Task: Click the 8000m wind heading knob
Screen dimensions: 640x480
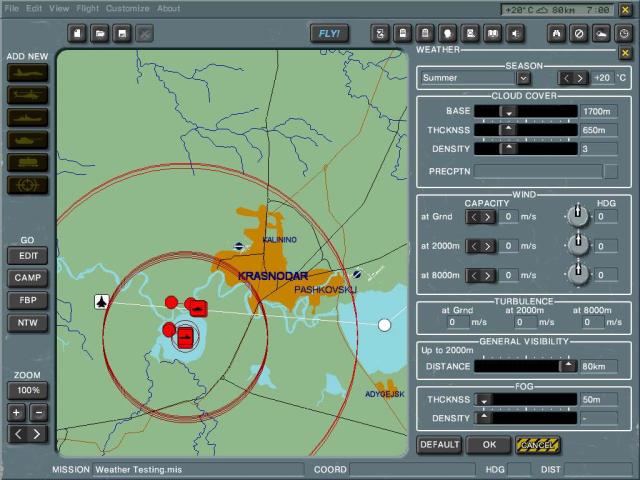Action: [576, 275]
